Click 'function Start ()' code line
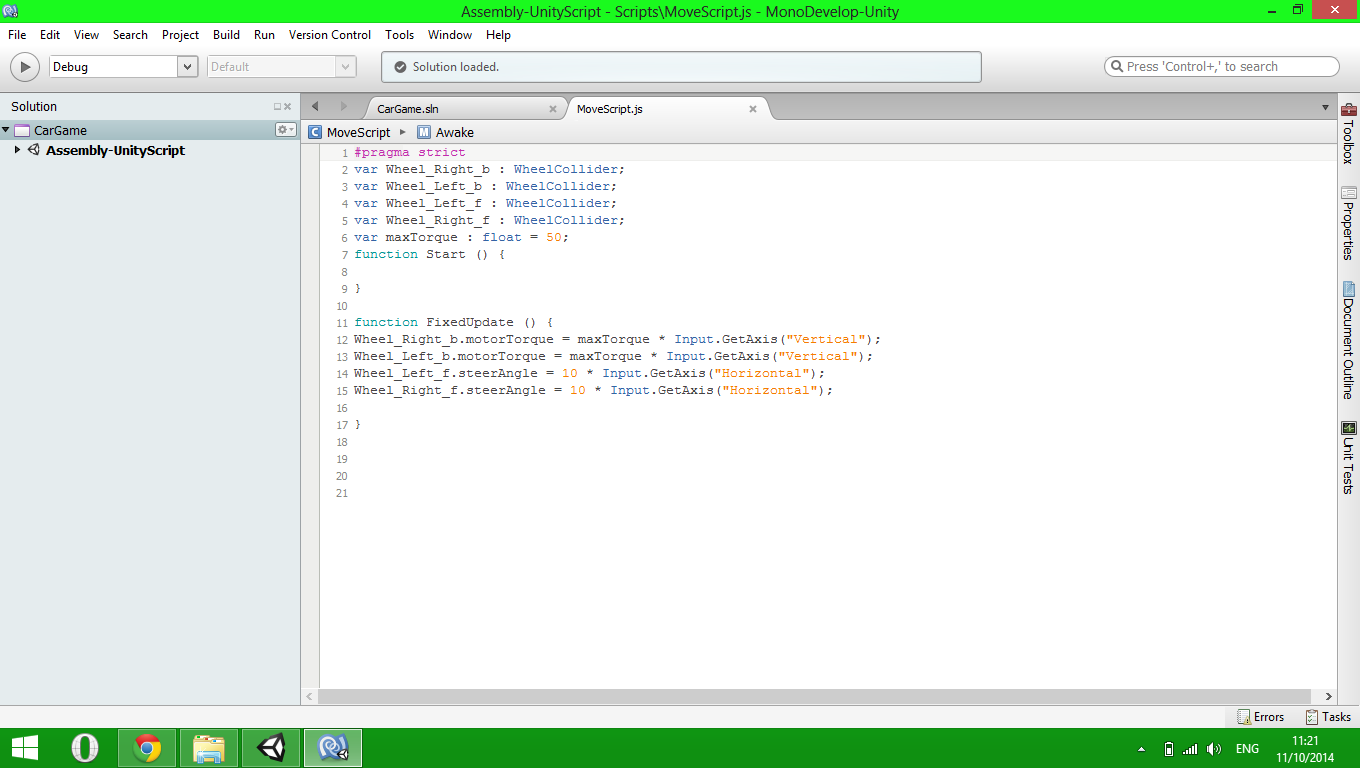 [430, 254]
